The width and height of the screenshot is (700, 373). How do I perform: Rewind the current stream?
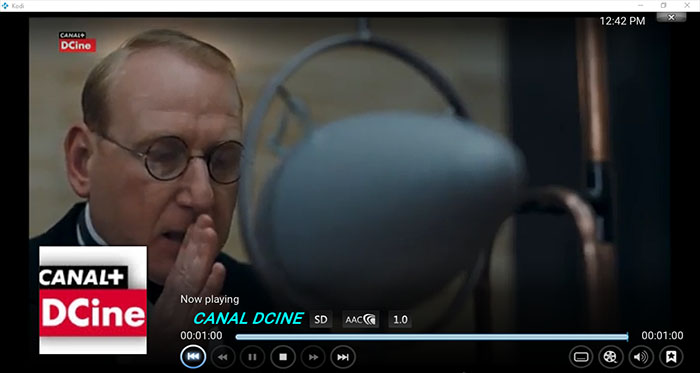click(x=222, y=357)
